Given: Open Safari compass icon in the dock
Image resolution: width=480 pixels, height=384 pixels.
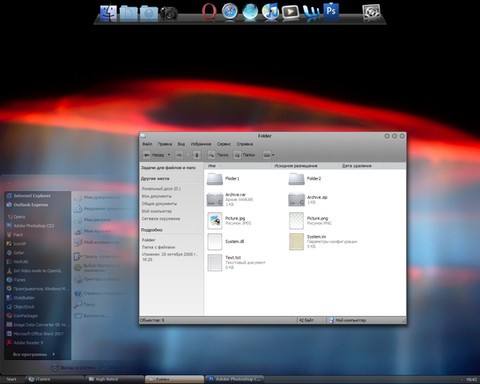Looking at the screenshot, I should [x=230, y=12].
